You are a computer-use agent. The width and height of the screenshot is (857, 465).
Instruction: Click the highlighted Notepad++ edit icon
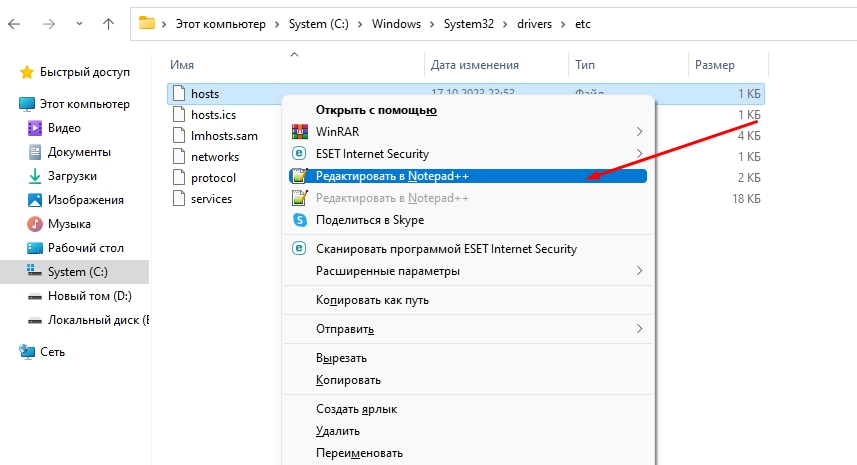(x=298, y=176)
